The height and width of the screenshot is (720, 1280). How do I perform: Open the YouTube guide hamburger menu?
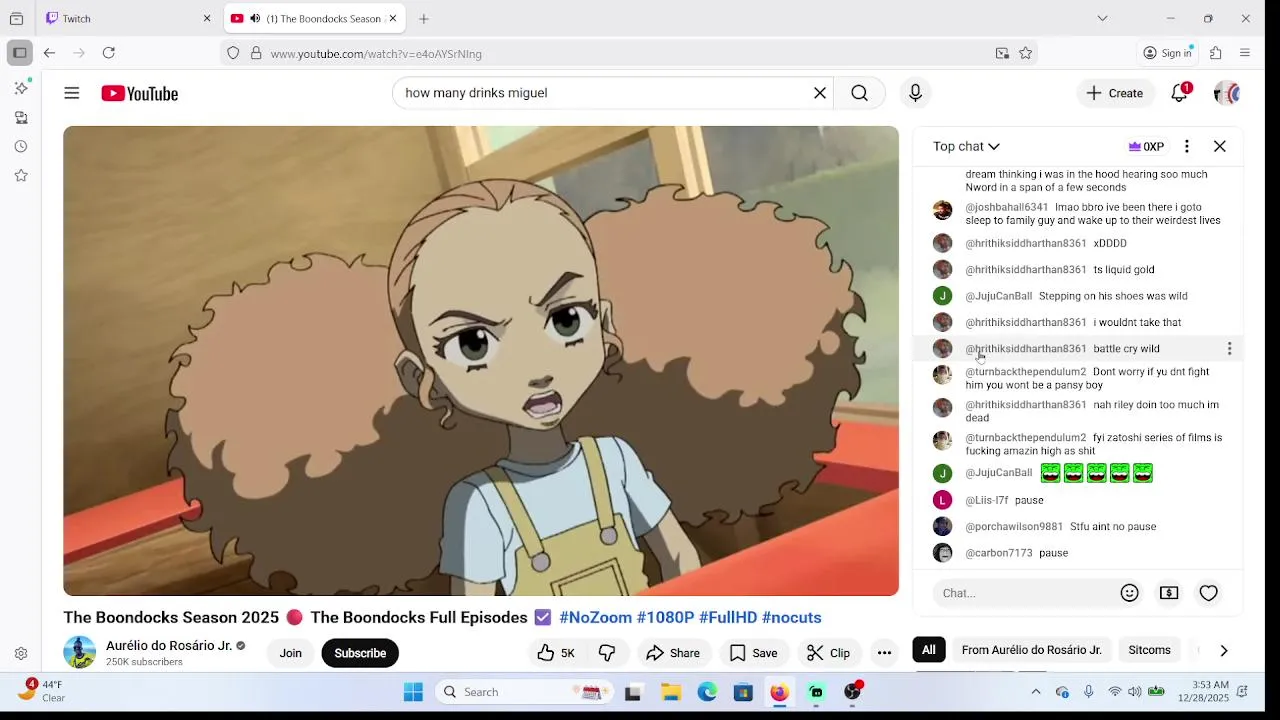click(72, 93)
